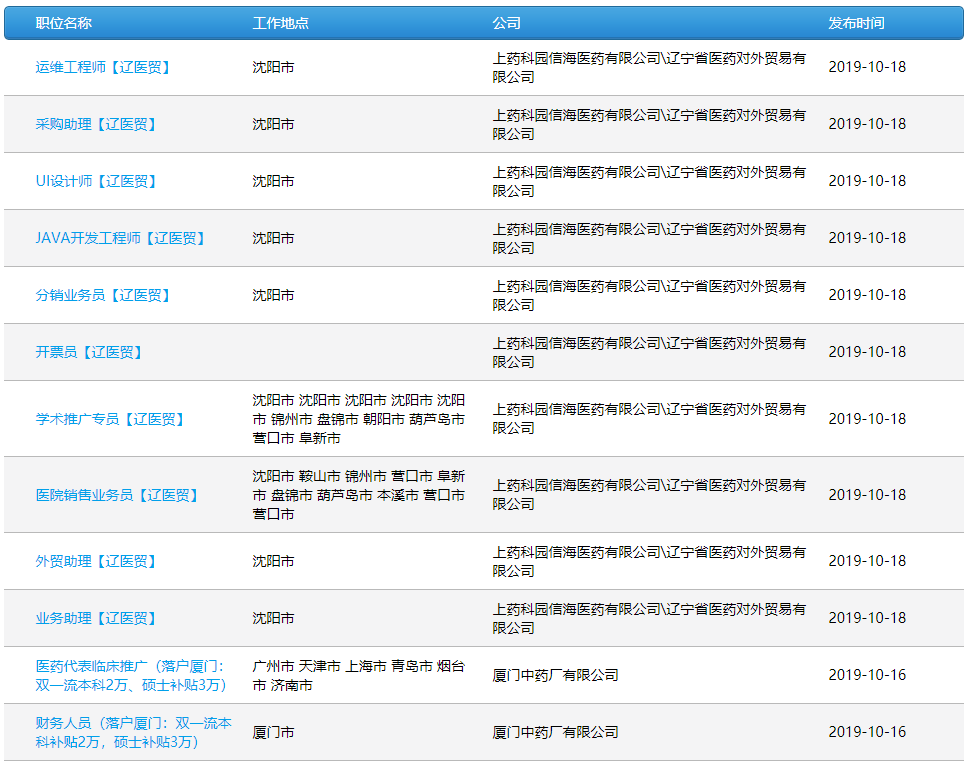Select the locations cell in 学术推广专员 row
The width and height of the screenshot is (968, 764).
click(359, 419)
